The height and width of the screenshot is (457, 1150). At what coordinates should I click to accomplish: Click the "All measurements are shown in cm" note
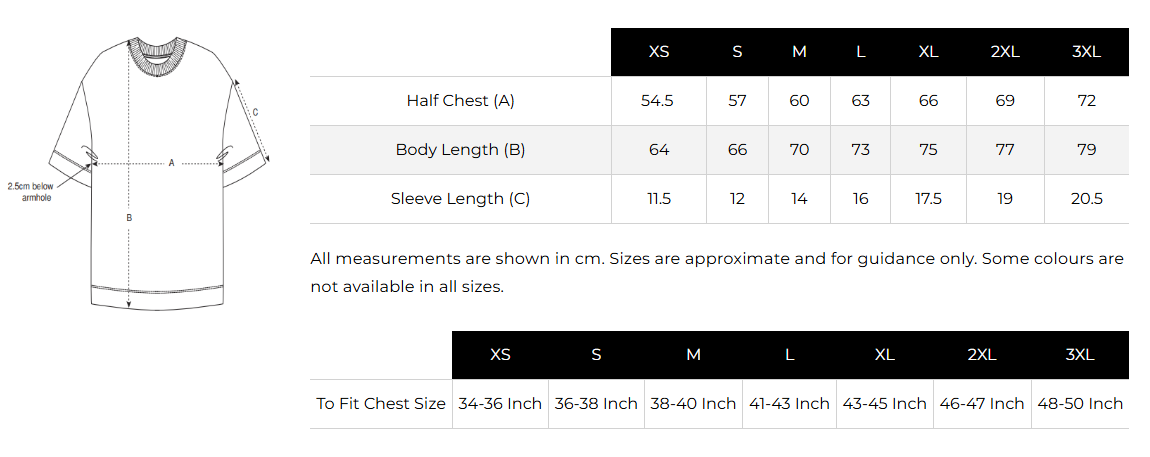point(717,272)
